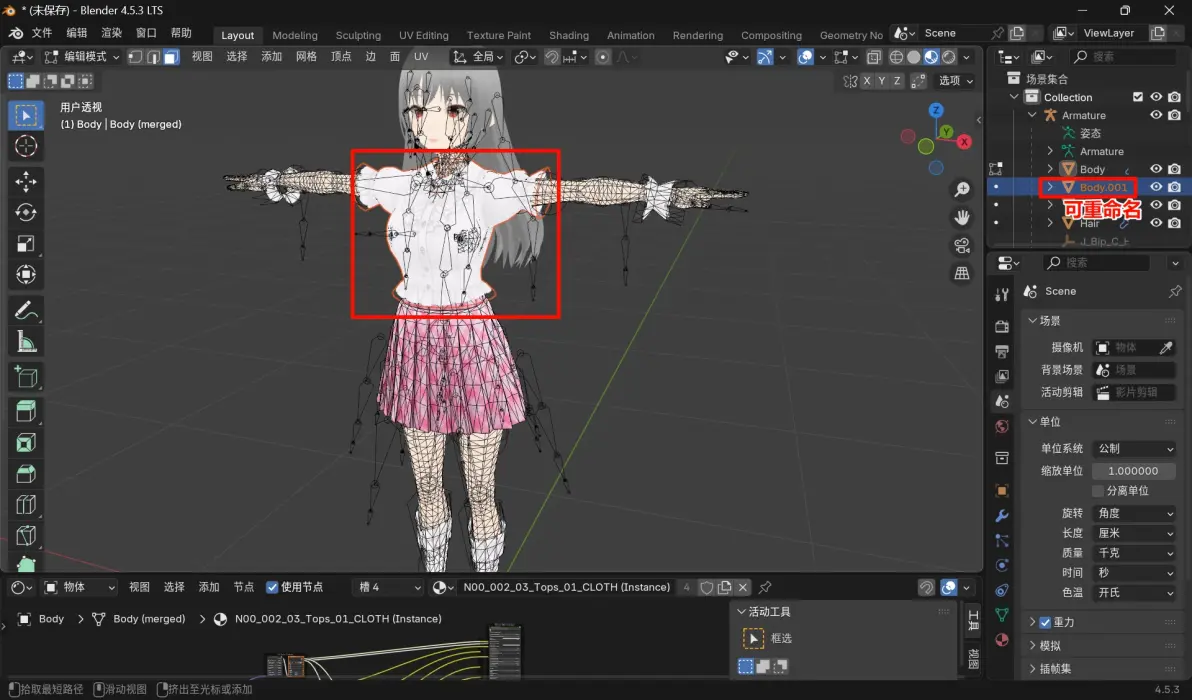The height and width of the screenshot is (700, 1192).
Task: Open 质量 千克 dropdown
Action: click(1134, 553)
